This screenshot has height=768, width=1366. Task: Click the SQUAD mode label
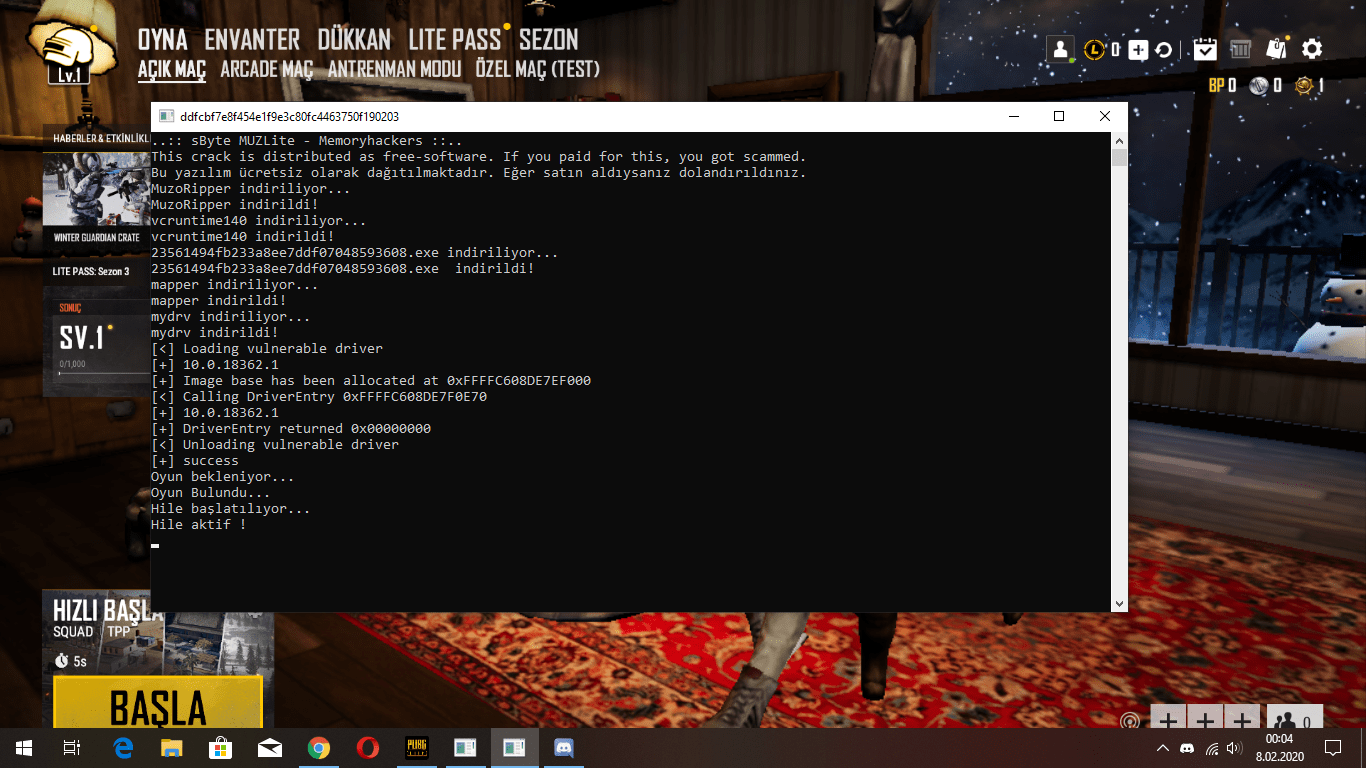73,631
